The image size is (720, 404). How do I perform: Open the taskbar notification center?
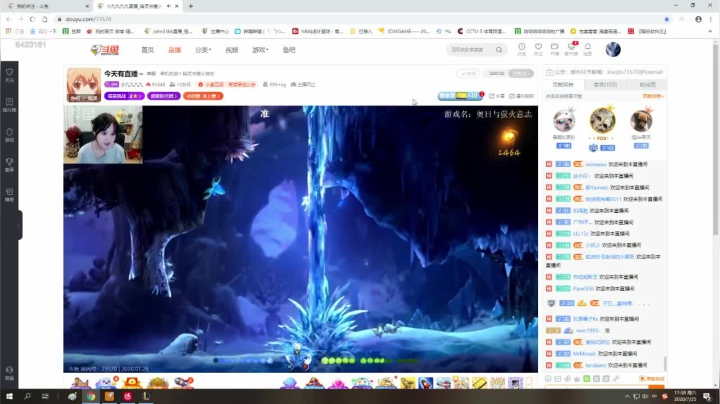tap(708, 397)
